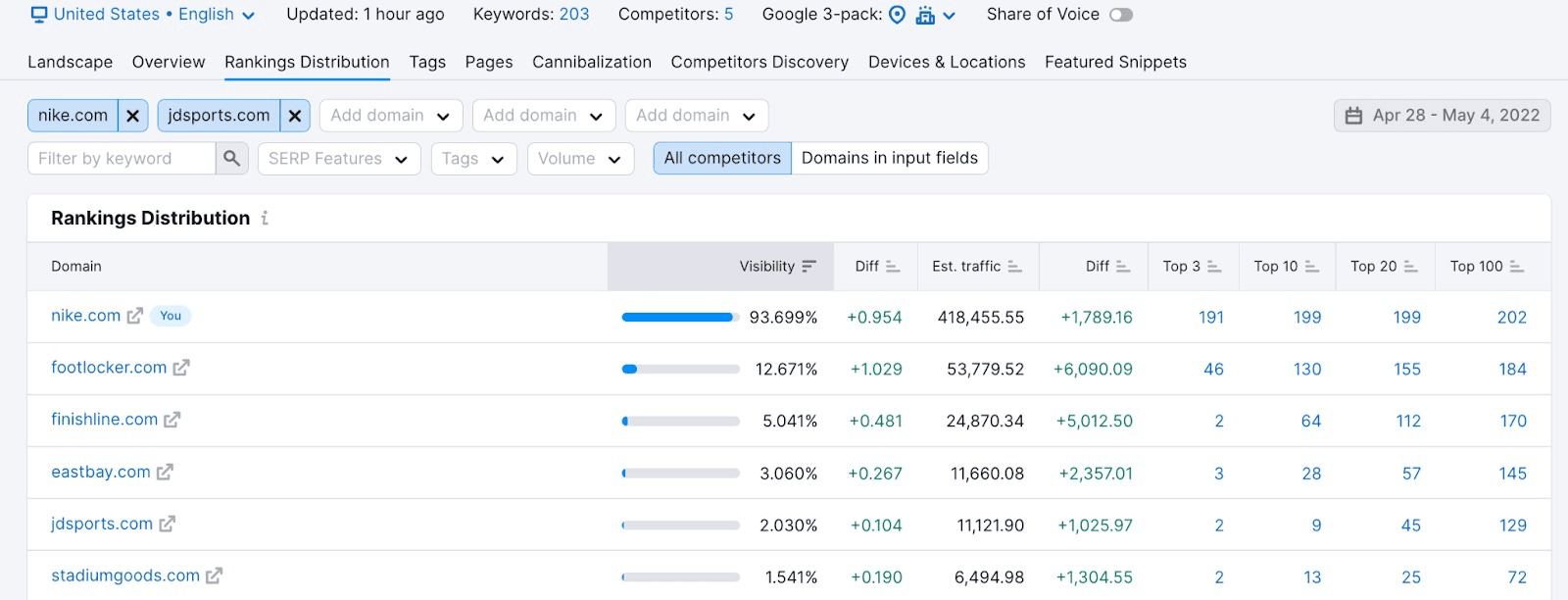Click Keywords count 203 link
The width and height of the screenshot is (1568, 600).
[574, 15]
